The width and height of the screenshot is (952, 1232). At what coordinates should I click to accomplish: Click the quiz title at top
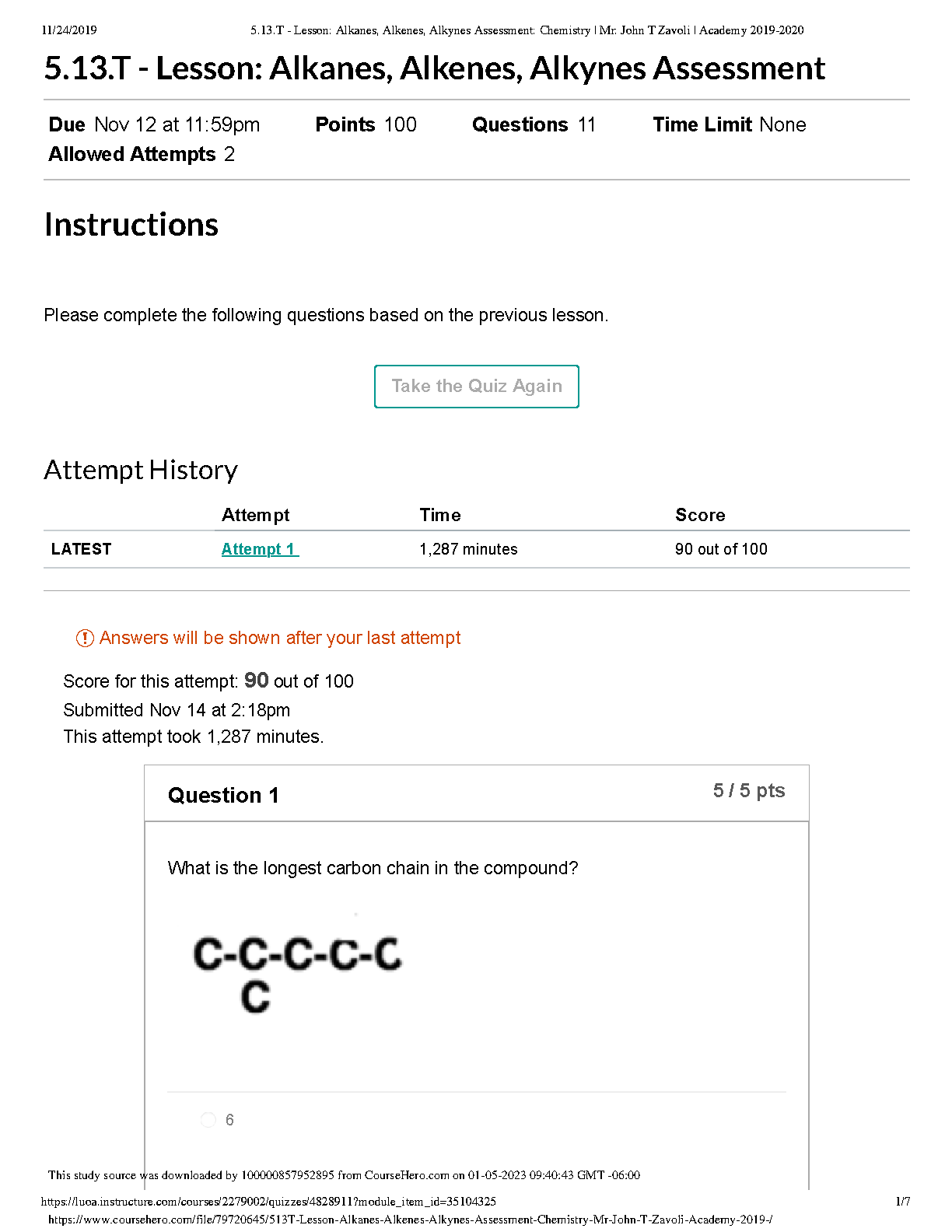[x=435, y=68]
